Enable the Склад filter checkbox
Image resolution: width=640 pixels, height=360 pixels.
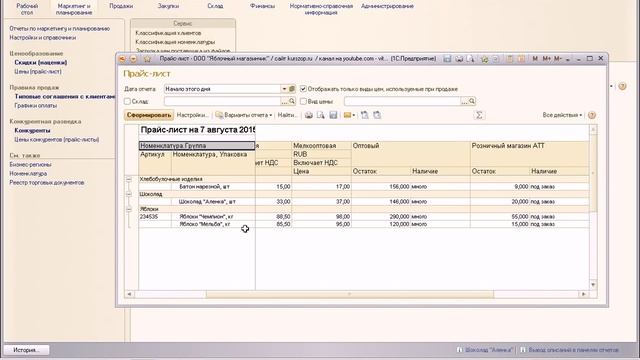[x=127, y=101]
